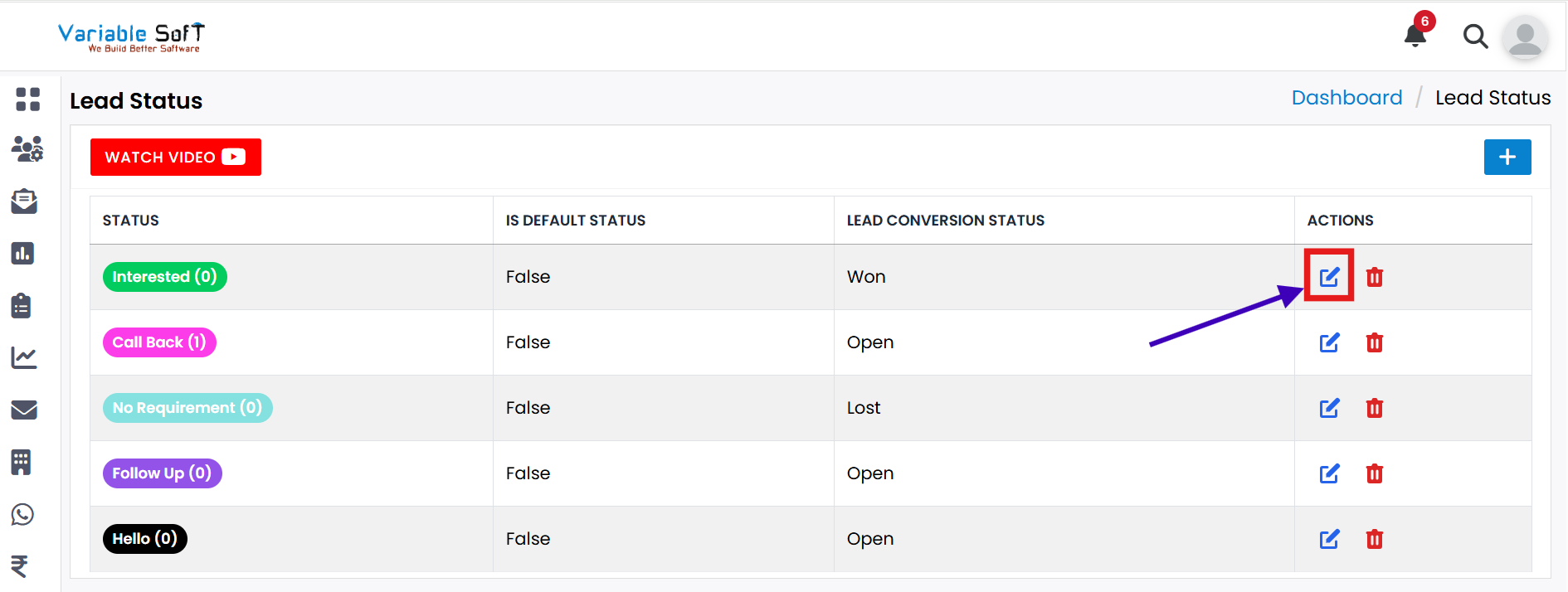Edit the Follow Up status
The width and height of the screenshot is (1568, 592).
[x=1329, y=473]
